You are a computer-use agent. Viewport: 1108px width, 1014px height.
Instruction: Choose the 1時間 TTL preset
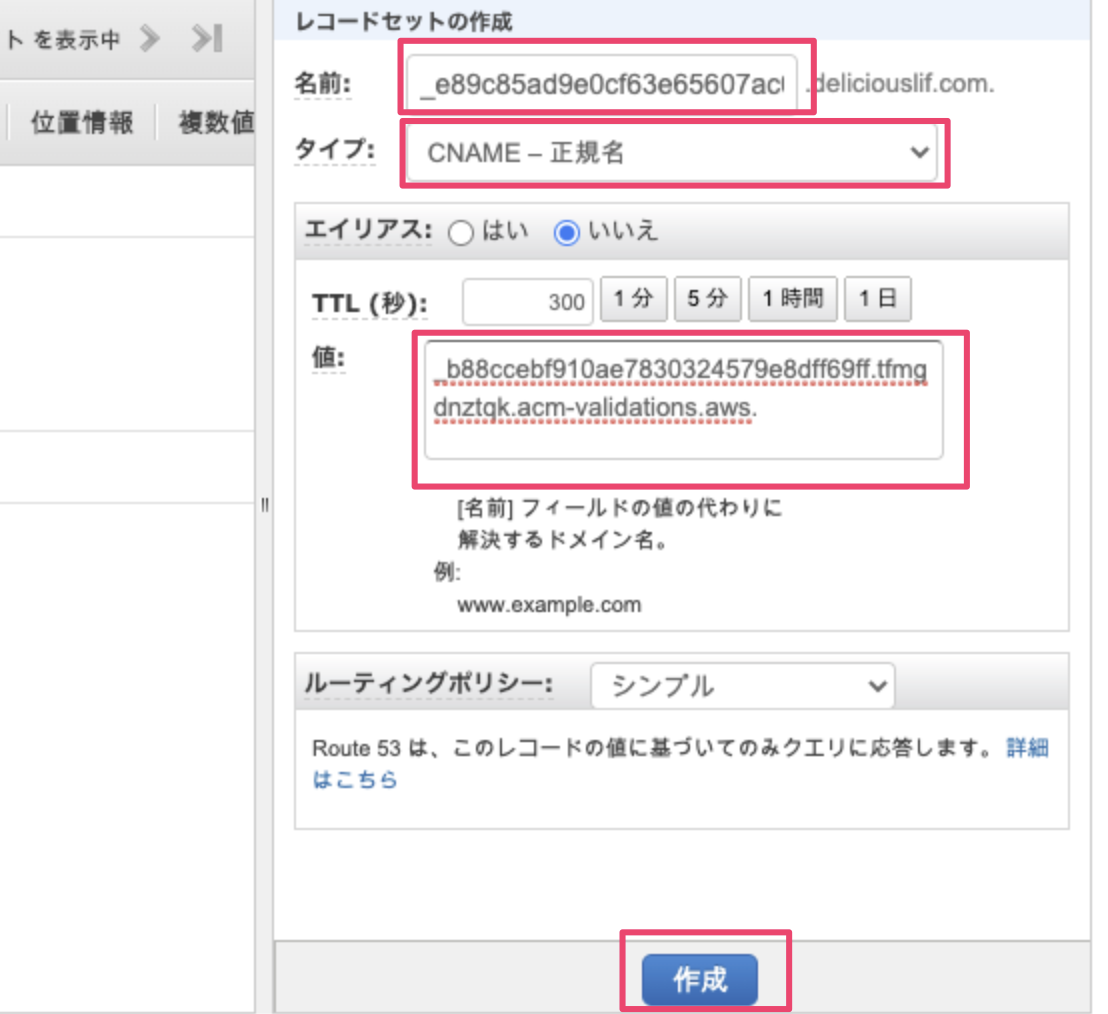[792, 299]
